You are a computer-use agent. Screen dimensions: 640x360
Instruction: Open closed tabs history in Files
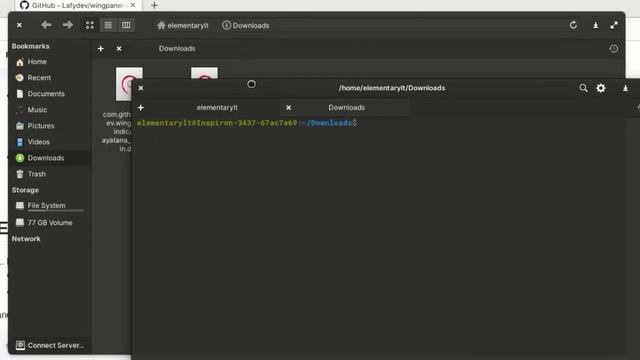(613, 49)
